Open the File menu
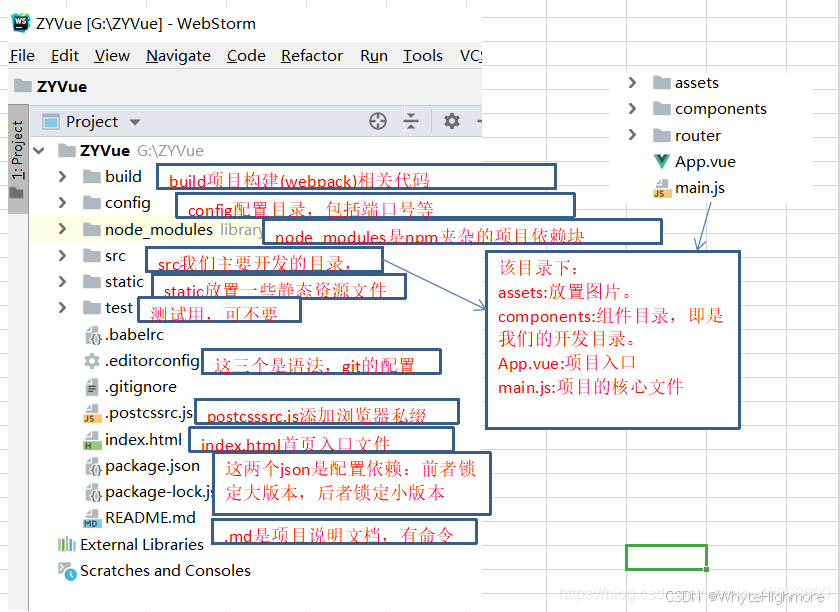The height and width of the screenshot is (612, 840). tap(22, 56)
